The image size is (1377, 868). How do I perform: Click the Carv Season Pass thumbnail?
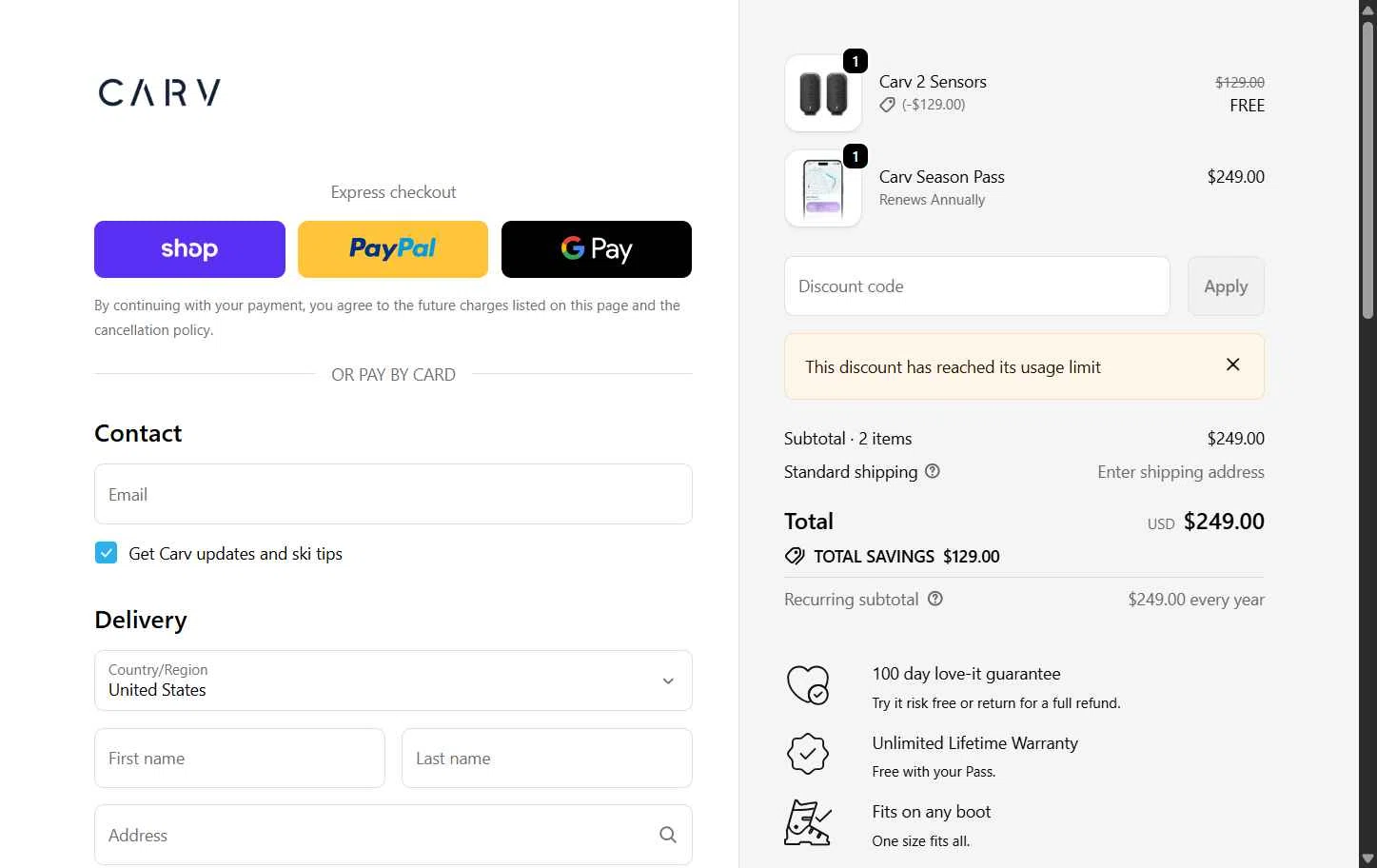pos(823,188)
